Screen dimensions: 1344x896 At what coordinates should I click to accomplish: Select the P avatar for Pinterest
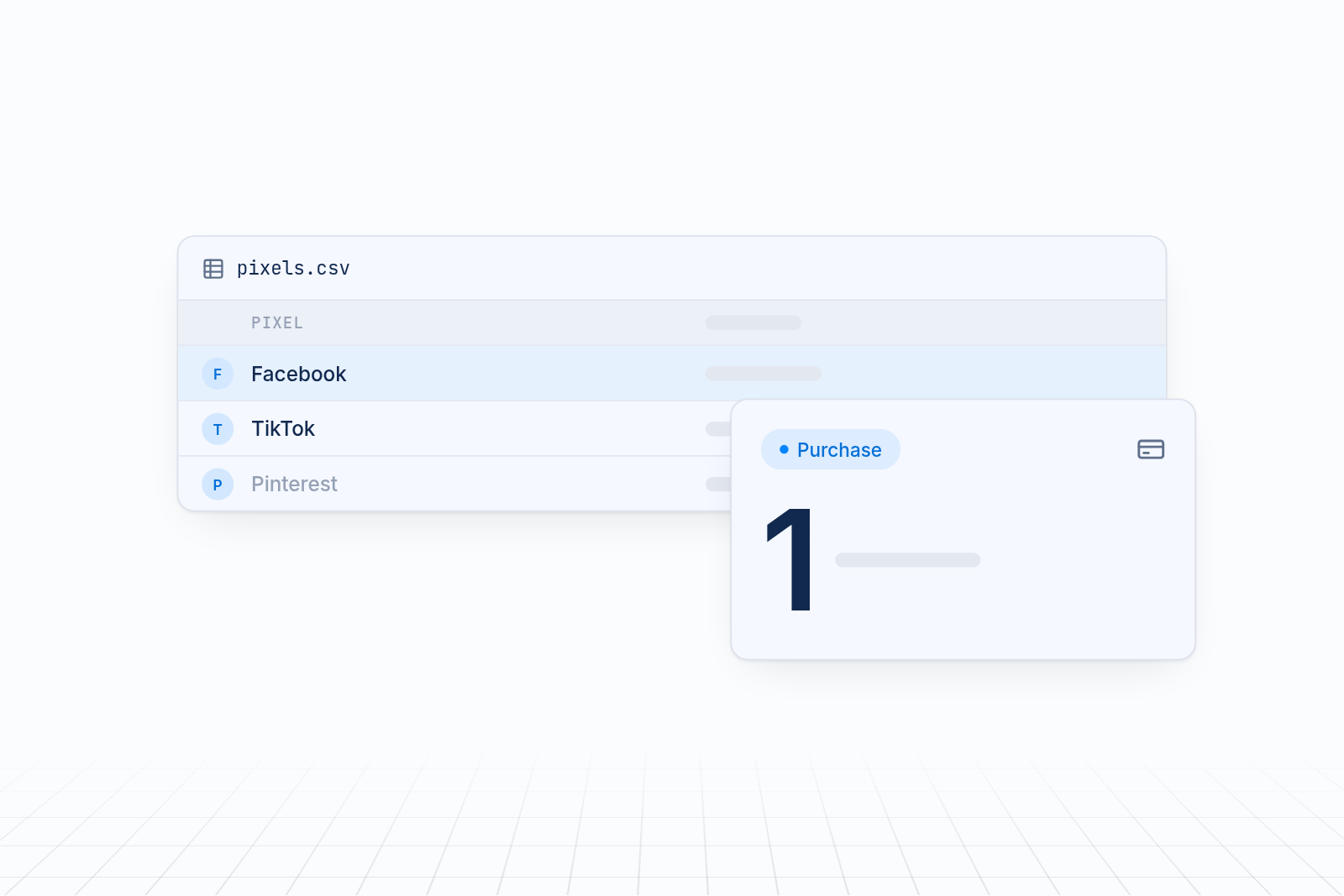pos(218,485)
